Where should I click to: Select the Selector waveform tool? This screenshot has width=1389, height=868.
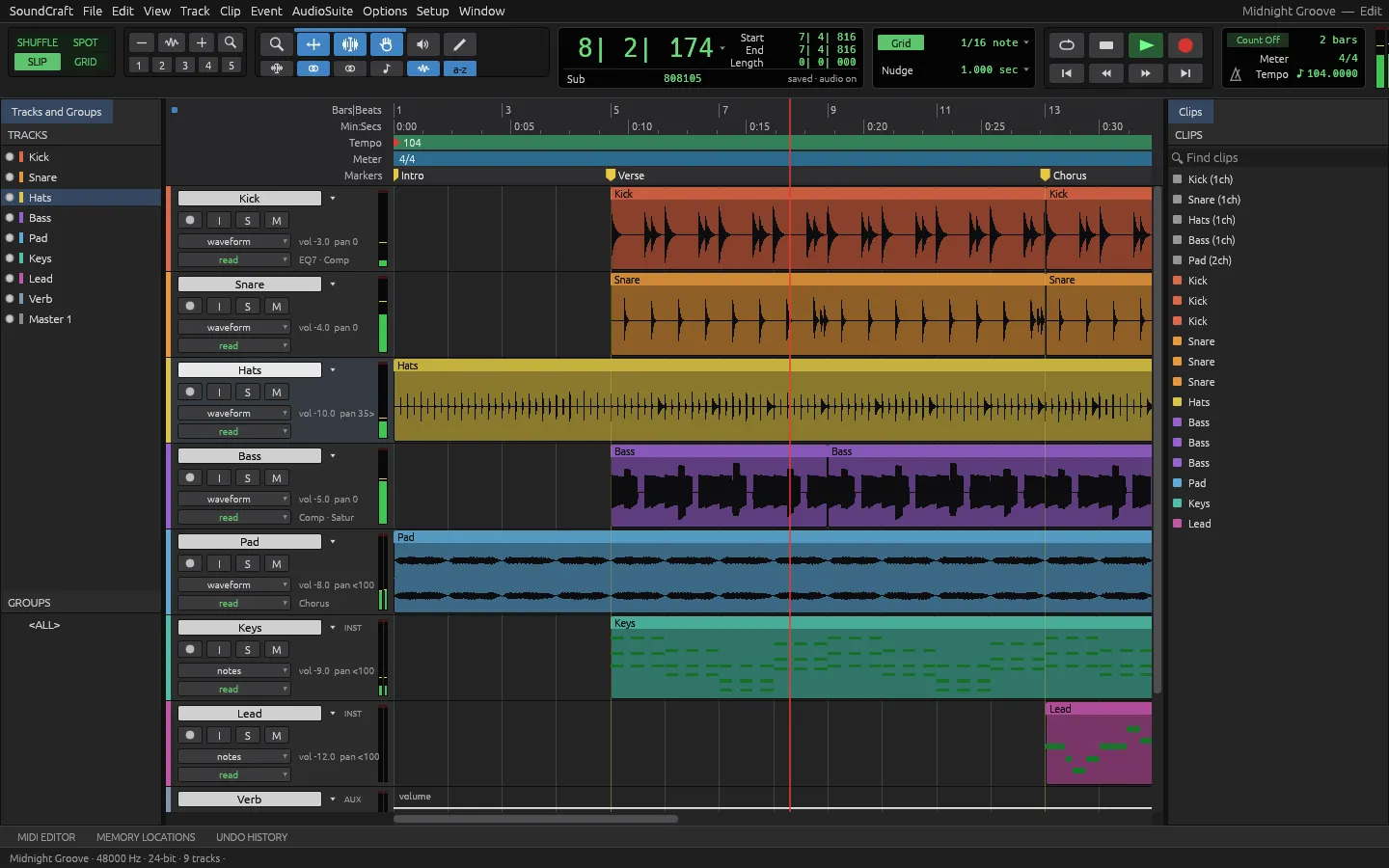point(349,44)
